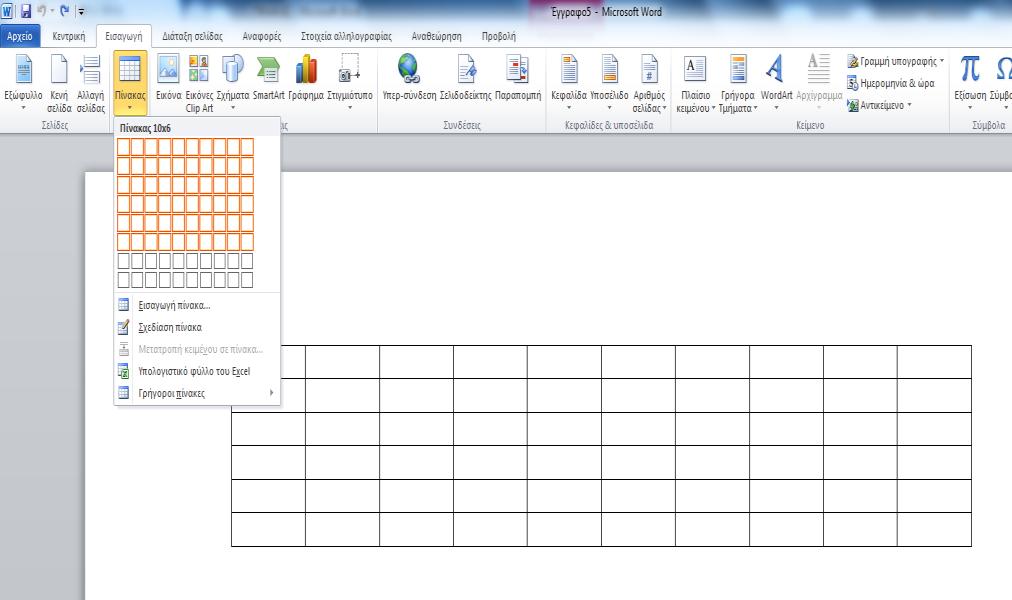Open the Διάταξη σελίδας tab
The height and width of the screenshot is (600, 1012).
click(x=192, y=36)
